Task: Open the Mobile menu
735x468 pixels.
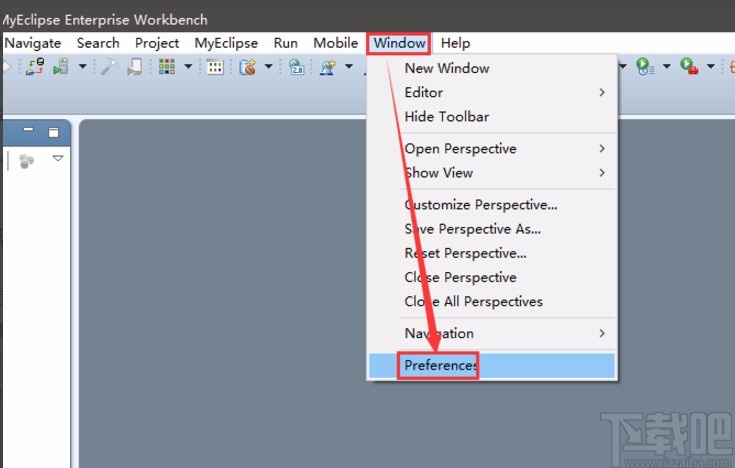Action: 336,43
